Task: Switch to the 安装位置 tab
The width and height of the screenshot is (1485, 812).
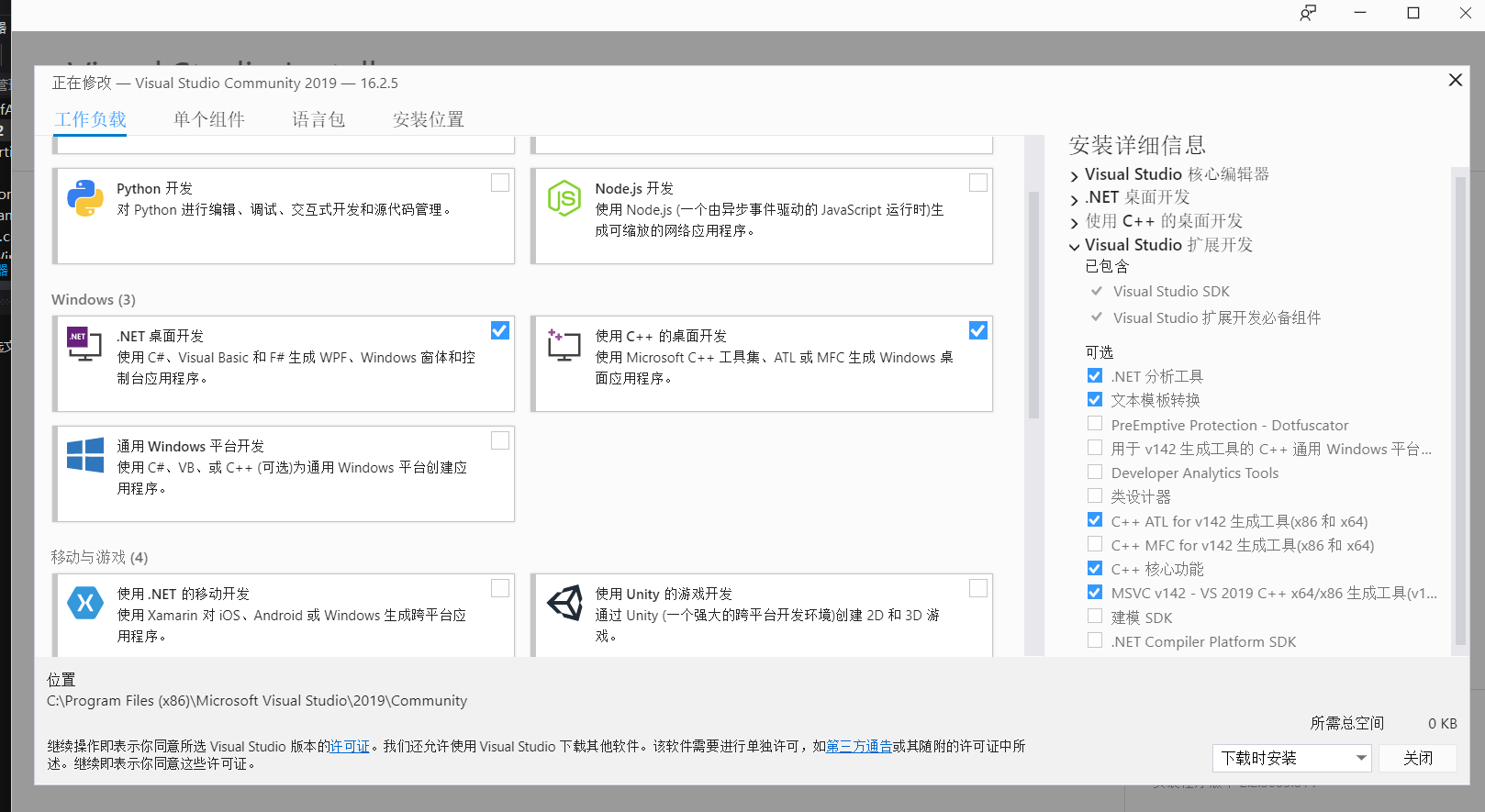Action: click(429, 119)
